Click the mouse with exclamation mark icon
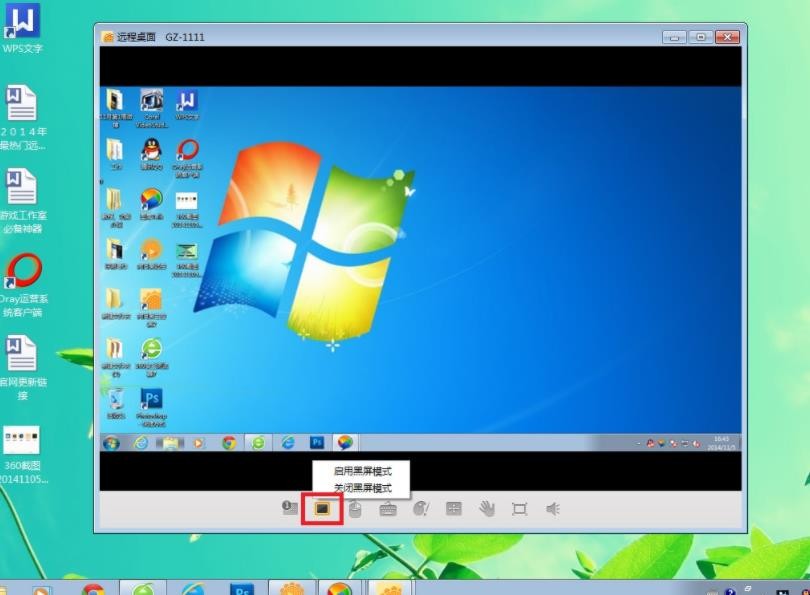 coord(421,509)
